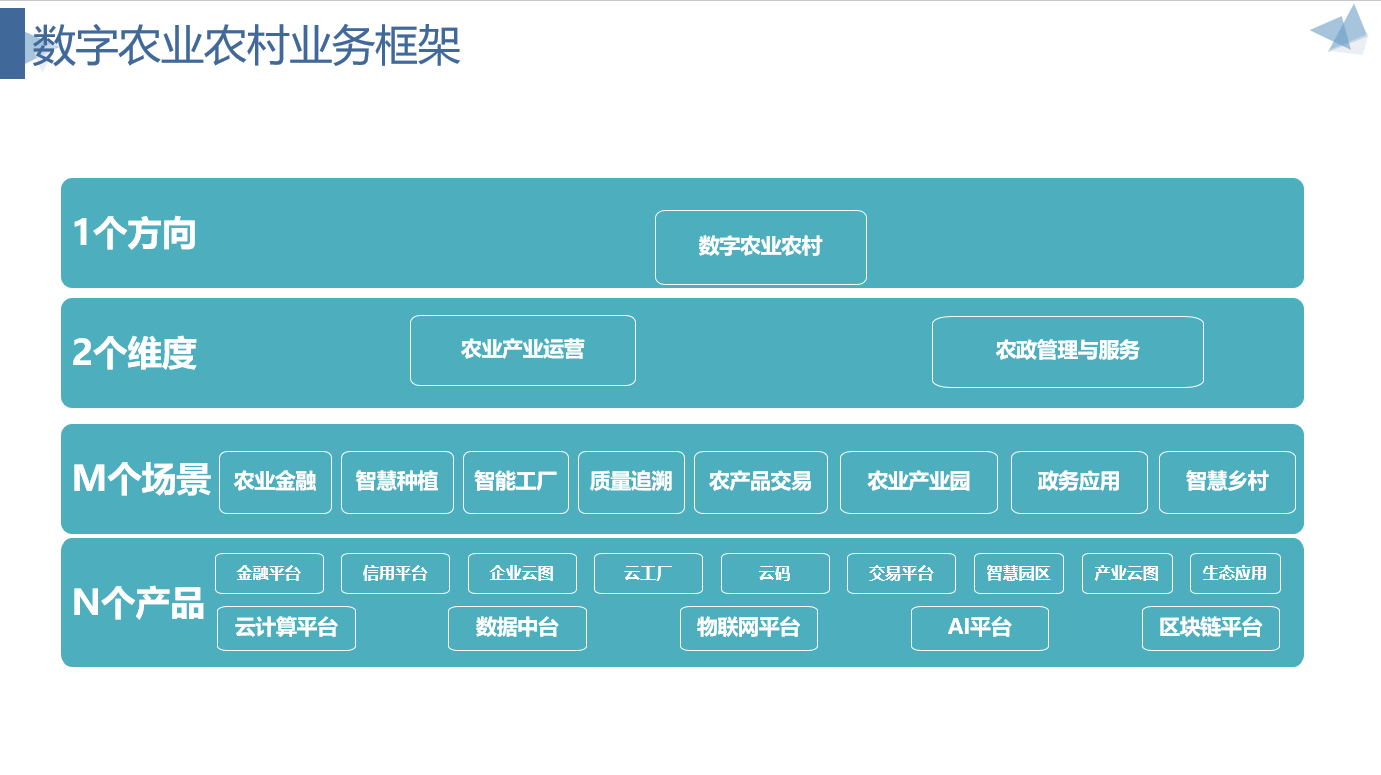Image resolution: width=1381 pixels, height=775 pixels.
Task: Click the 产业云图 product box
Action: 1127,573
